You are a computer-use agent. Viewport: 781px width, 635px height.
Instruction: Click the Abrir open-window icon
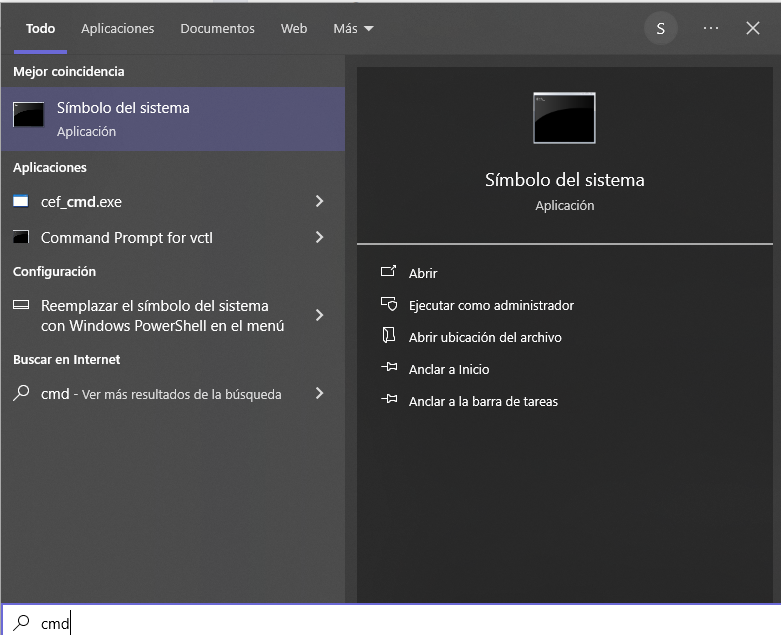[x=389, y=271]
